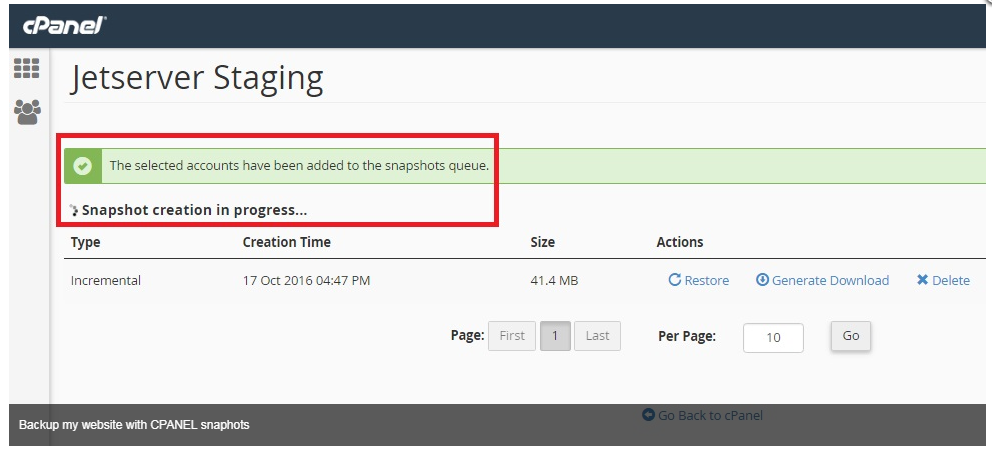Click the snapshot progress spinner icon
Screen dimensions: 992x454
point(74,210)
